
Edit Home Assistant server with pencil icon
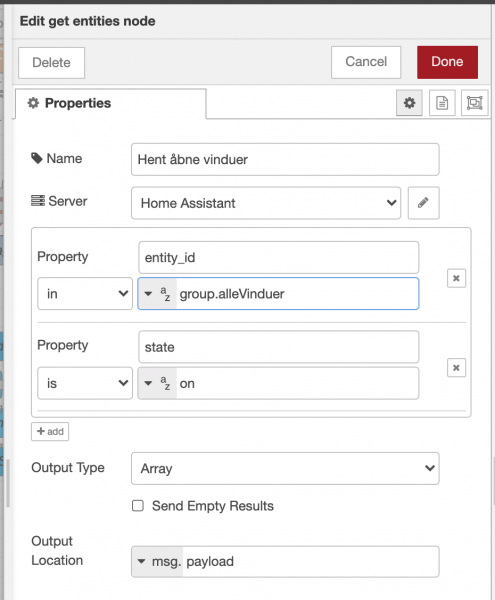pyautogui.click(x=423, y=203)
